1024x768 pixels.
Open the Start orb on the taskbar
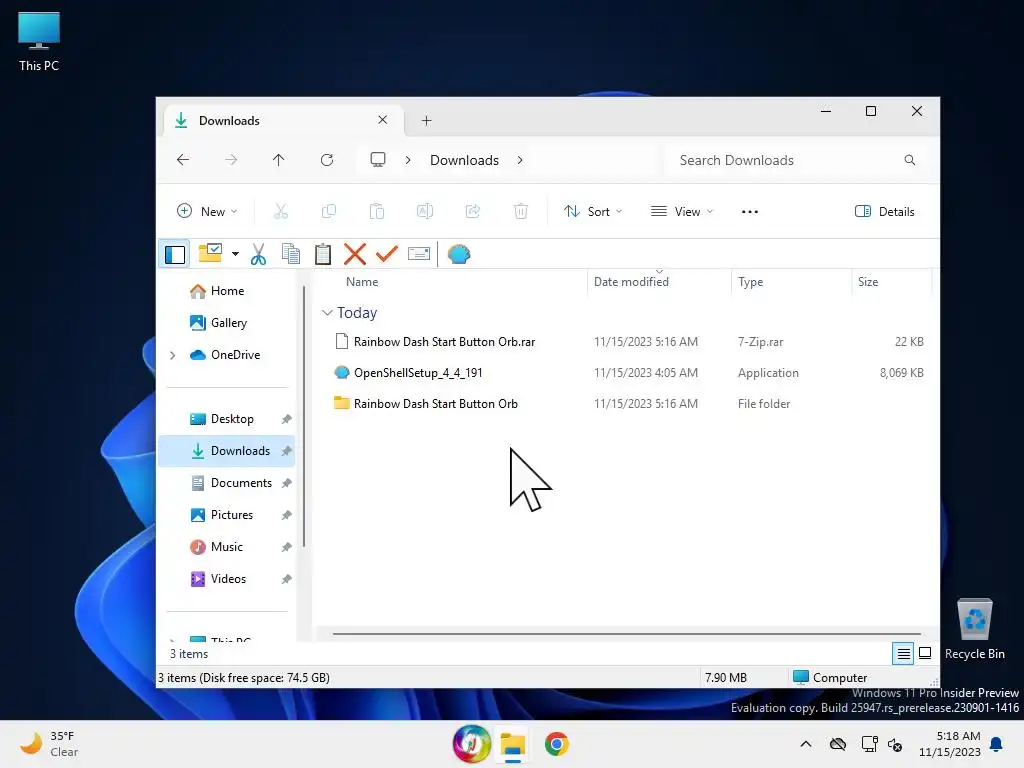[x=472, y=744]
